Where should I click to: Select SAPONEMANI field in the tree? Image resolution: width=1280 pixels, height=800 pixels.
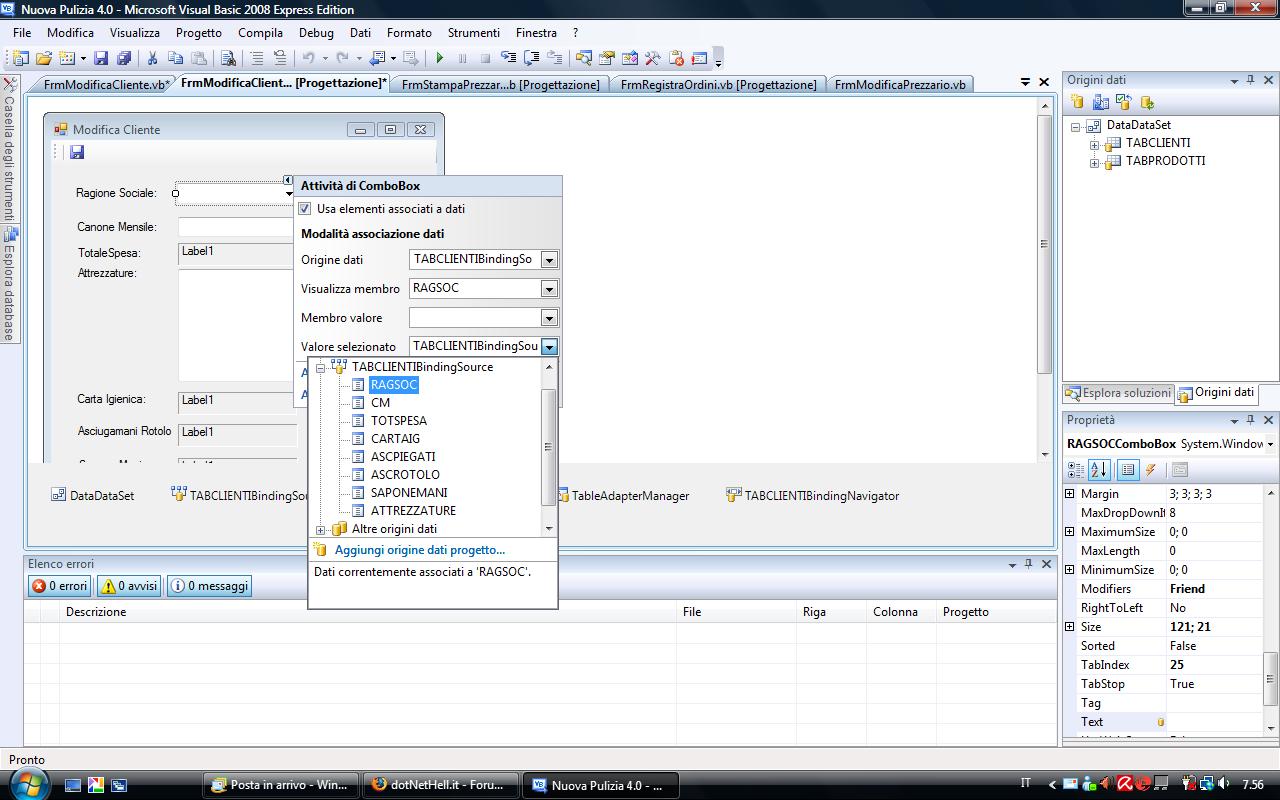pos(408,493)
